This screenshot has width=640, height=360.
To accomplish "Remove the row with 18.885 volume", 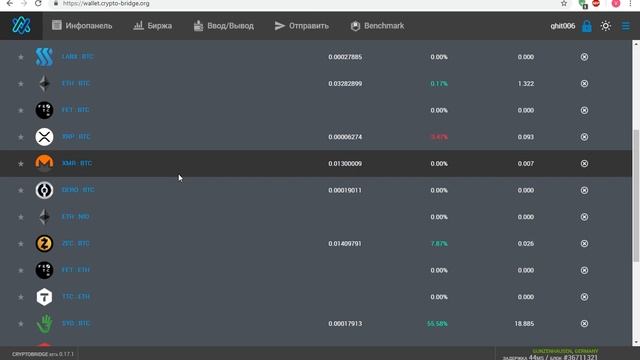I will [x=584, y=323].
